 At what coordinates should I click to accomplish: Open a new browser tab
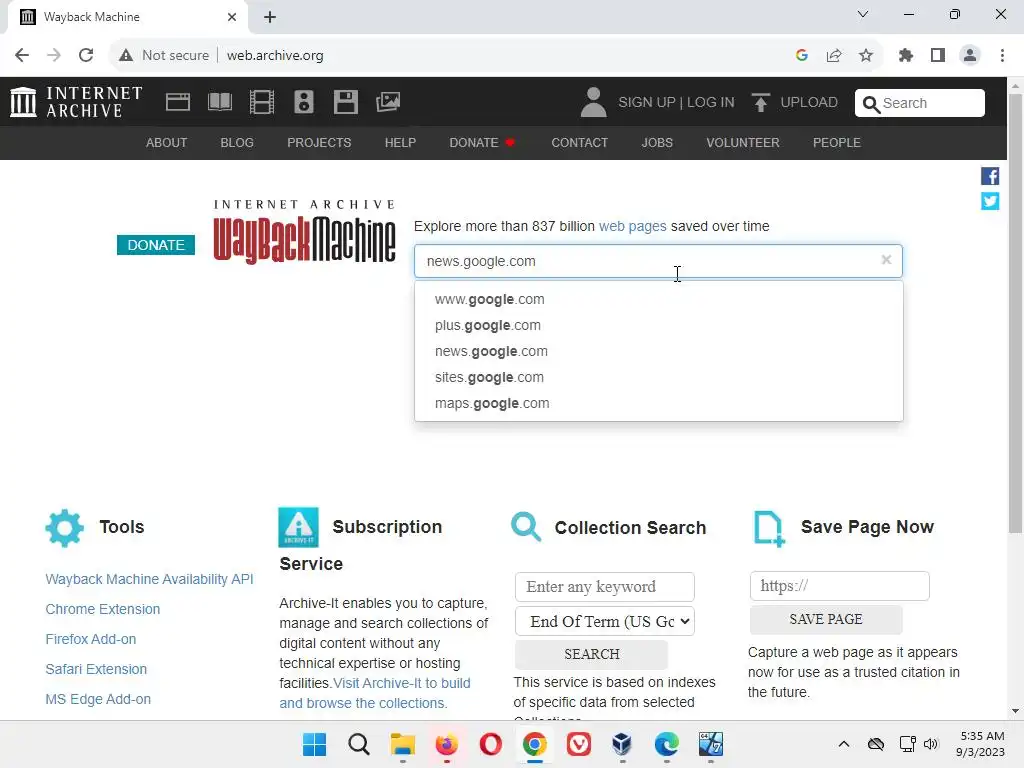[x=270, y=17]
